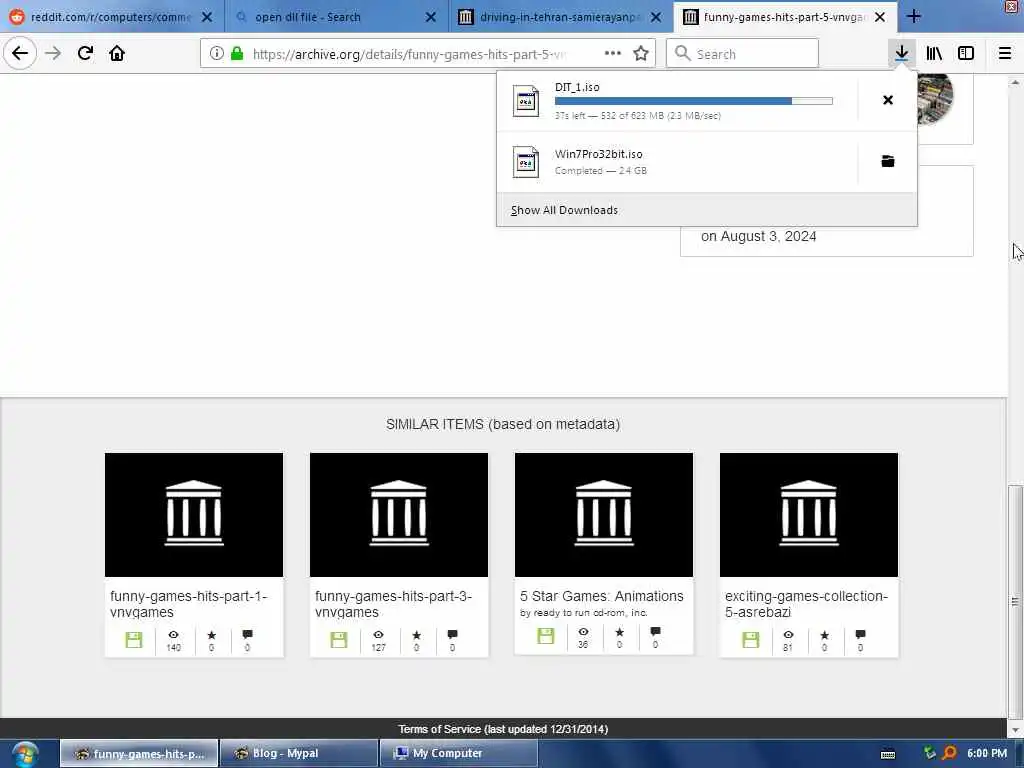Open the Windows Start button
The width and height of the screenshot is (1024, 768).
tap(24, 754)
